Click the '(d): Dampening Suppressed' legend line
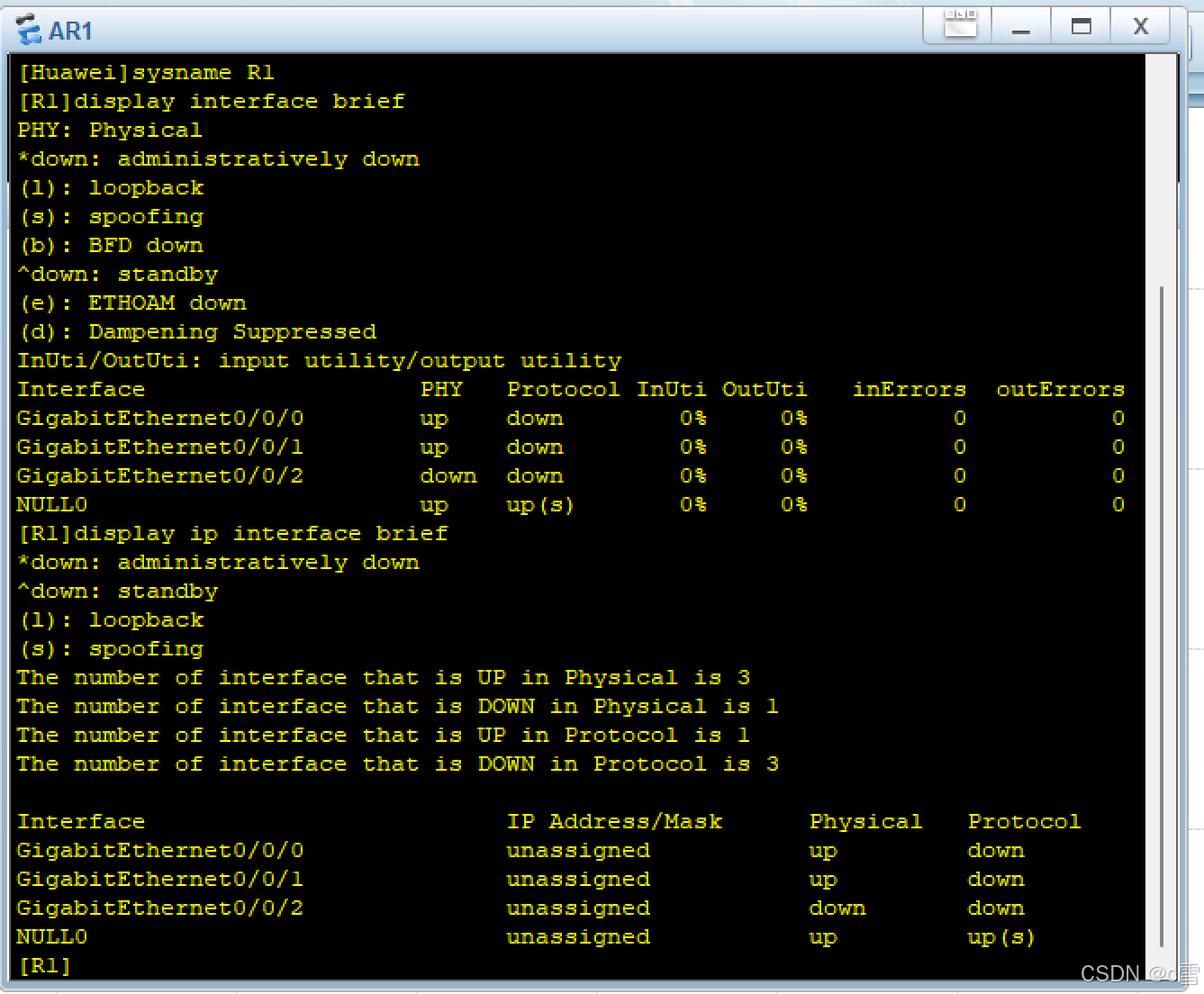 (x=197, y=332)
